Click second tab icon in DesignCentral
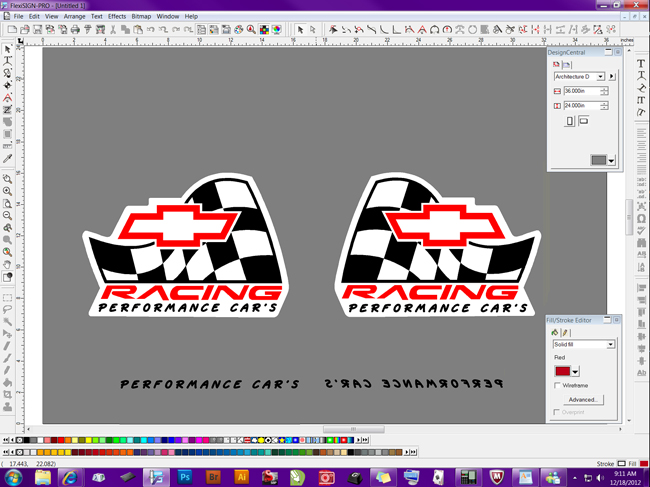 (x=566, y=65)
